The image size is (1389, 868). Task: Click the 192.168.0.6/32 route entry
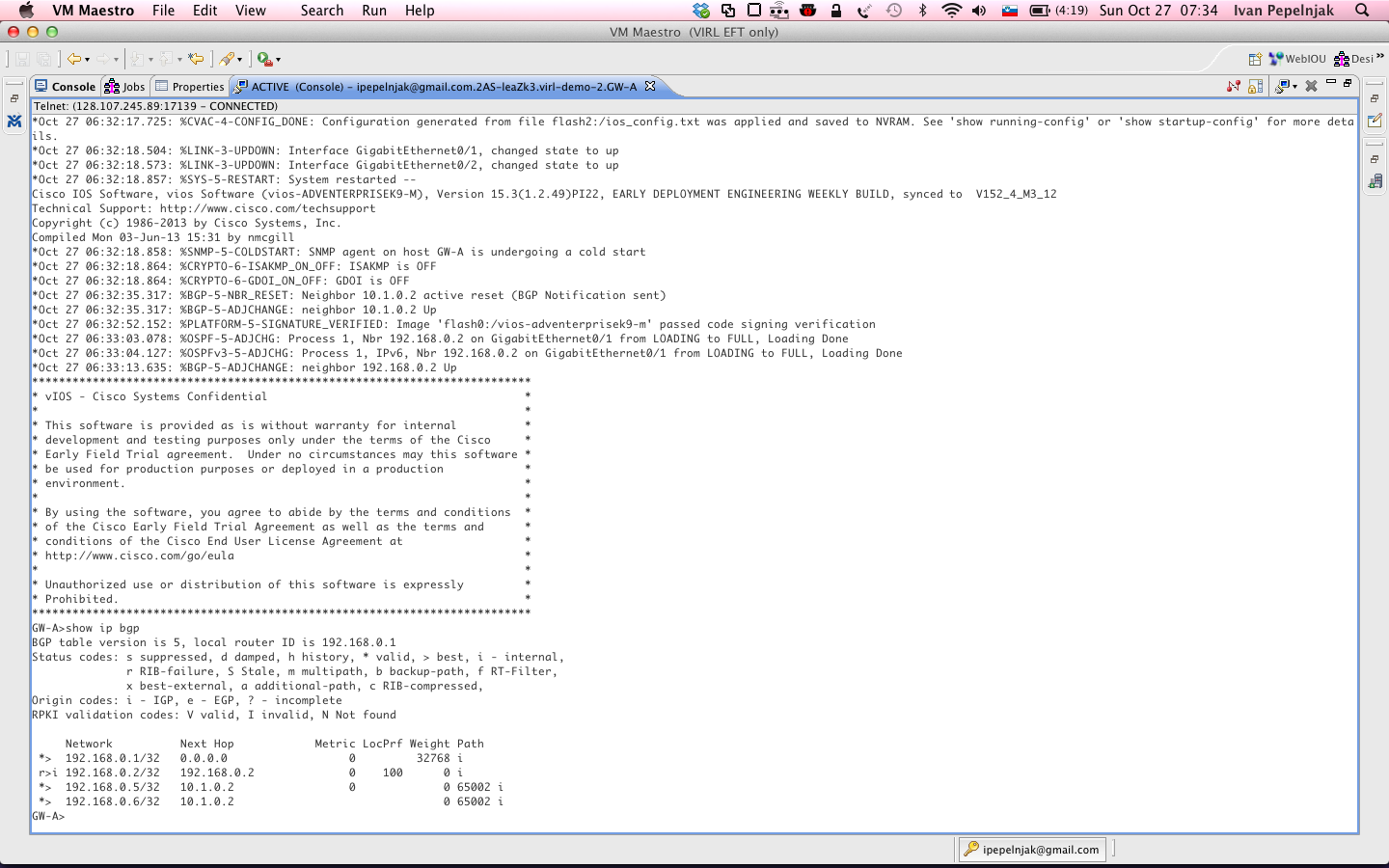[113, 801]
